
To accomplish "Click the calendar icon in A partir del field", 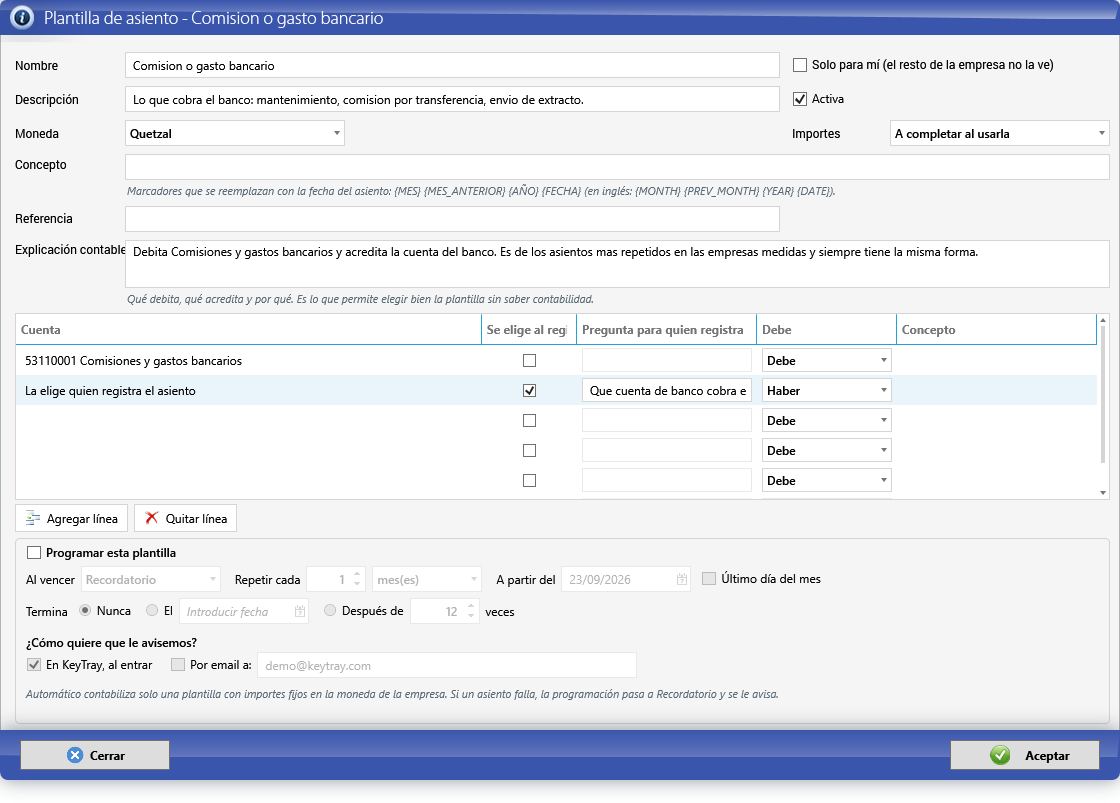I will coord(681,579).
